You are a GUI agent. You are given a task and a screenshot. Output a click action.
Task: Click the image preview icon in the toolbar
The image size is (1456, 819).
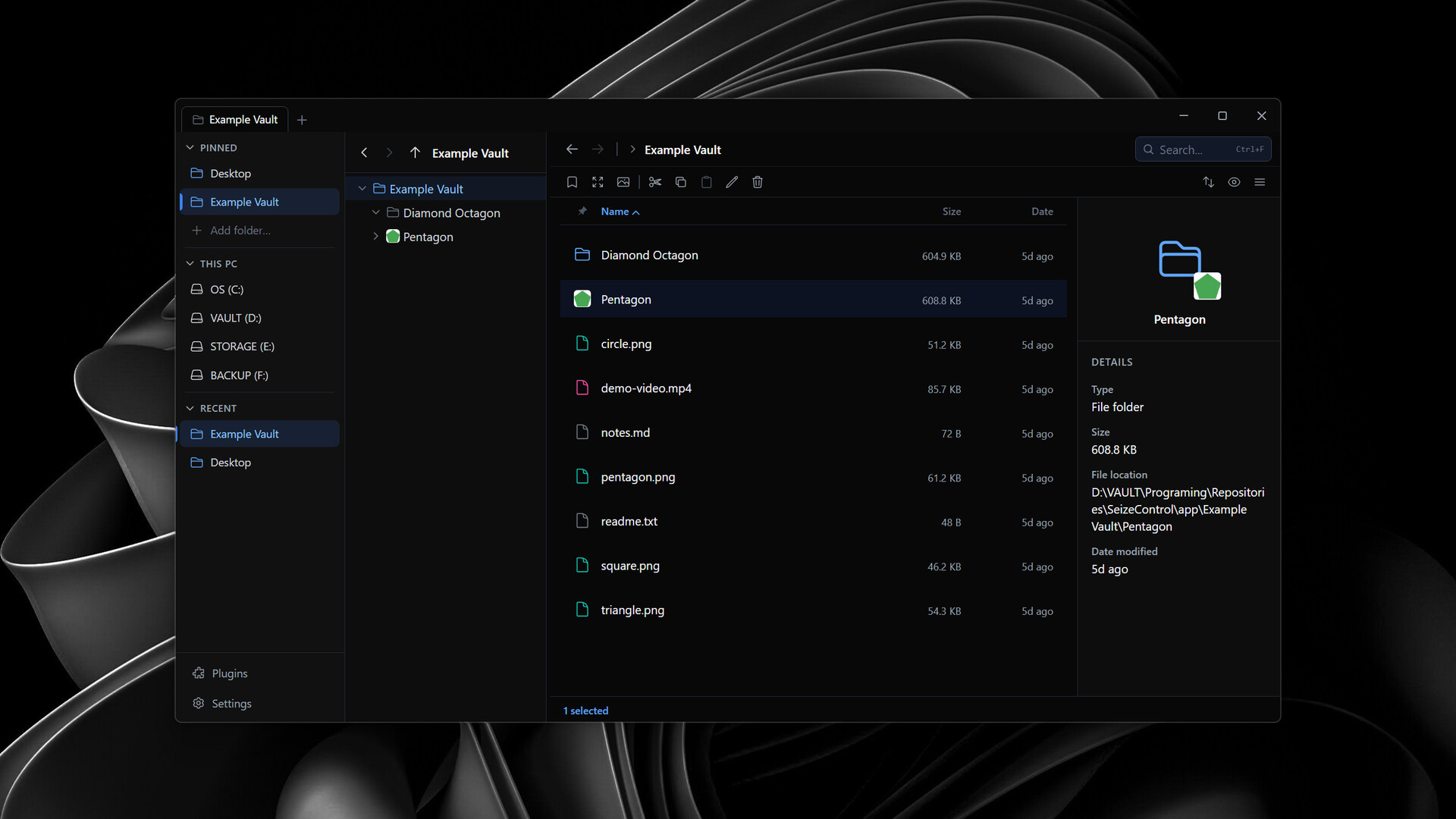coord(623,182)
